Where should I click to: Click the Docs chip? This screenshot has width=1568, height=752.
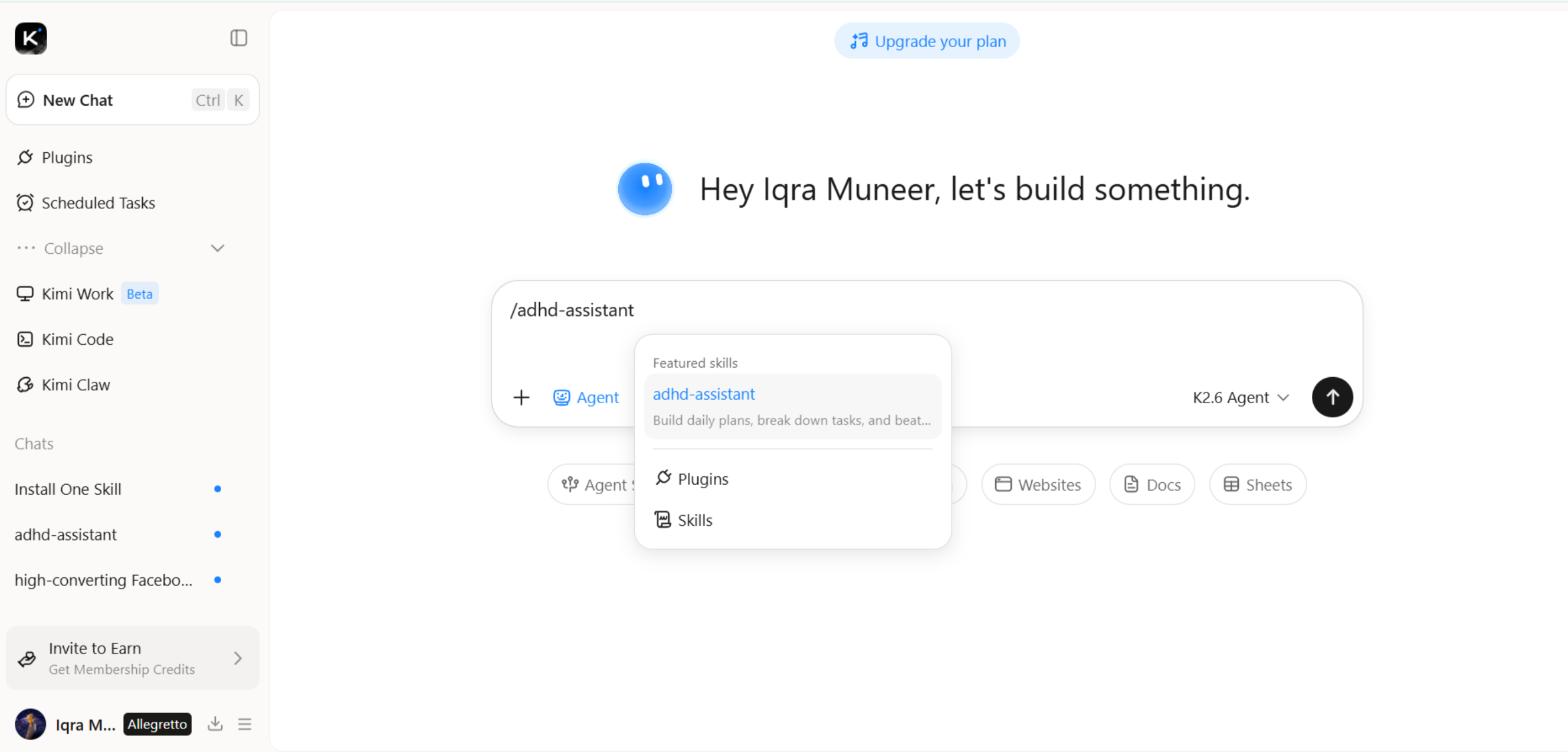pos(1152,485)
